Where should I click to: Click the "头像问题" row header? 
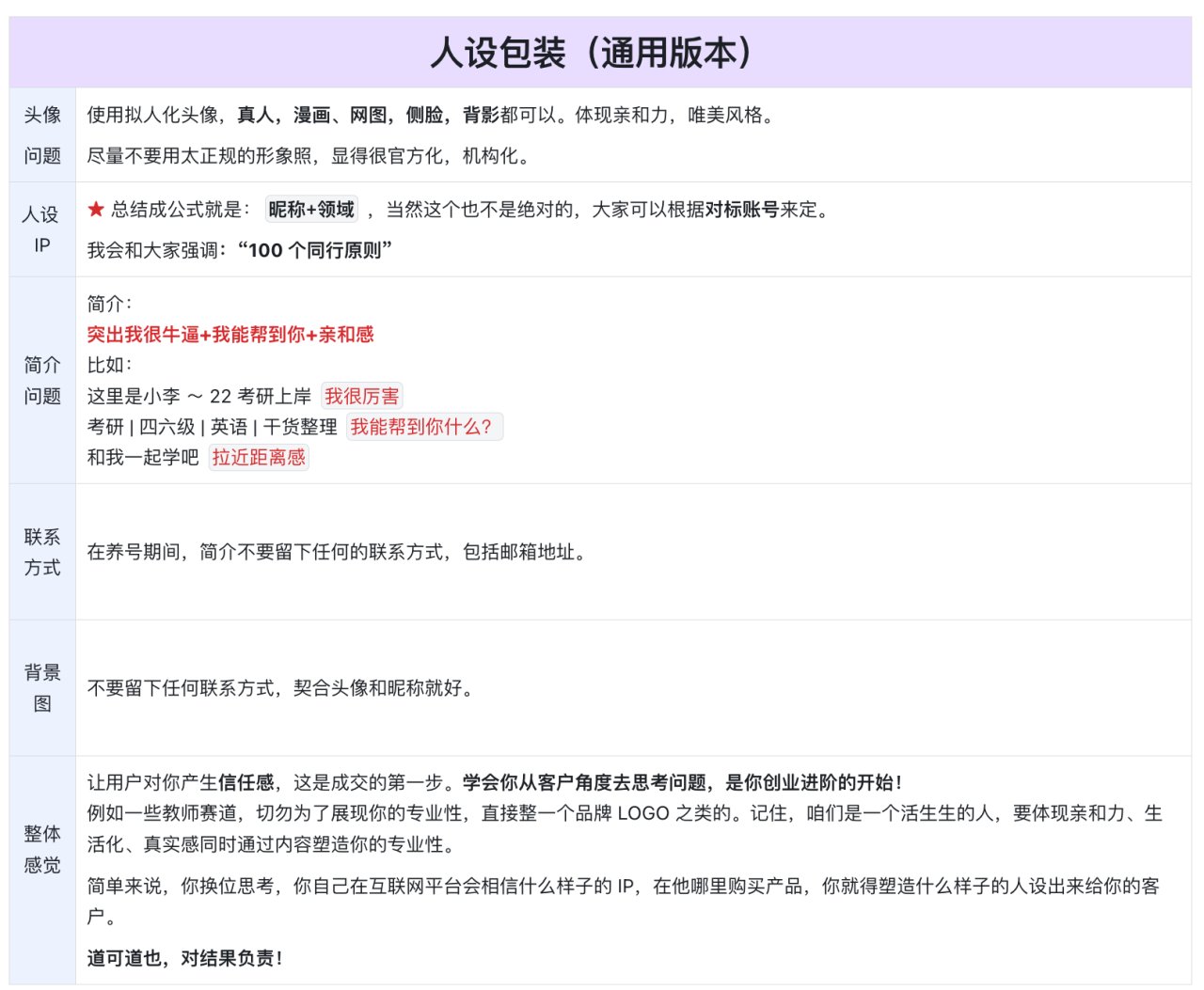[x=42, y=136]
